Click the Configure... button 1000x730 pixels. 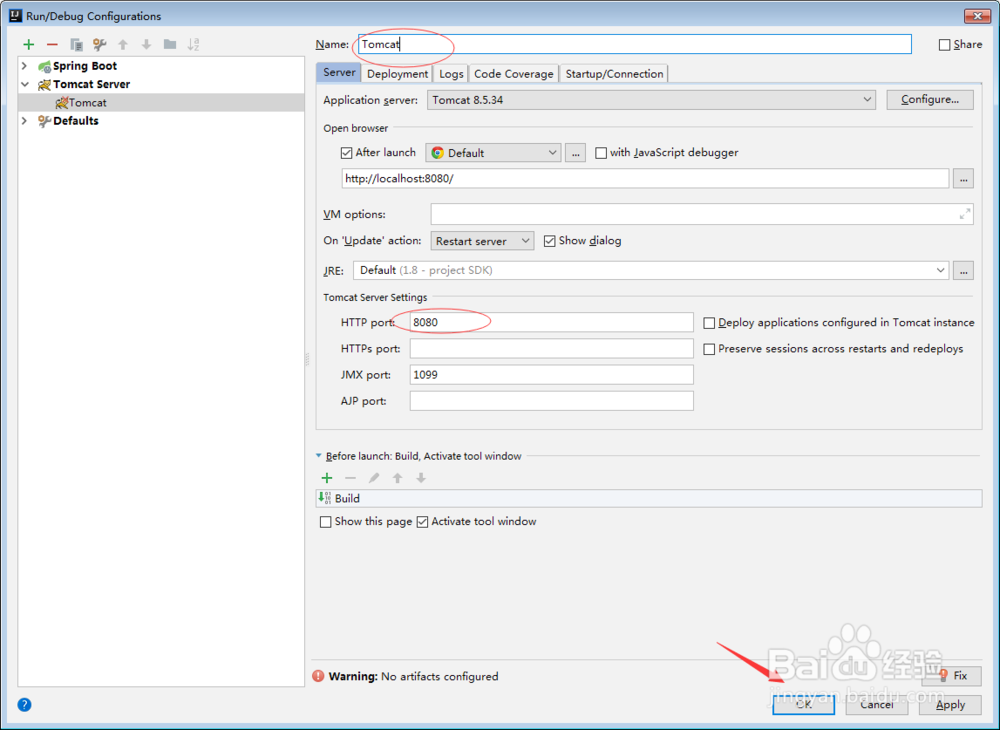tap(930, 99)
